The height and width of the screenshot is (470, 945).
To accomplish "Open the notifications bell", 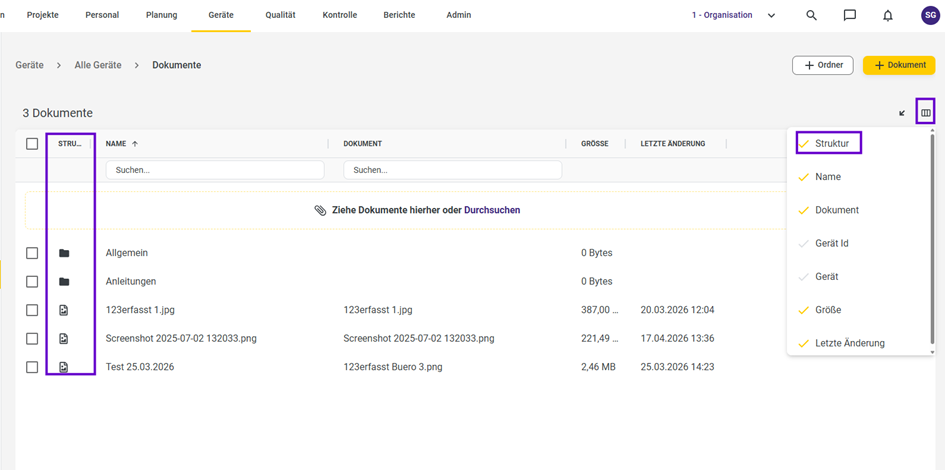I will [888, 16].
